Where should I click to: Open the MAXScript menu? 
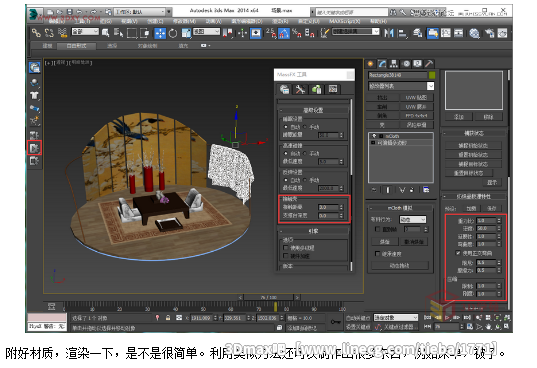coord(345,22)
